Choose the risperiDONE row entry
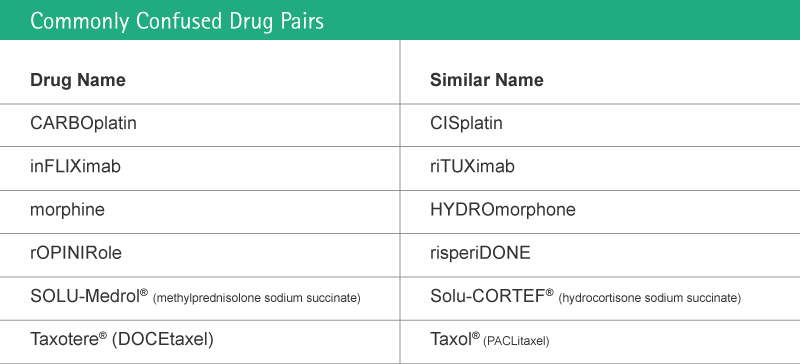 (480, 253)
